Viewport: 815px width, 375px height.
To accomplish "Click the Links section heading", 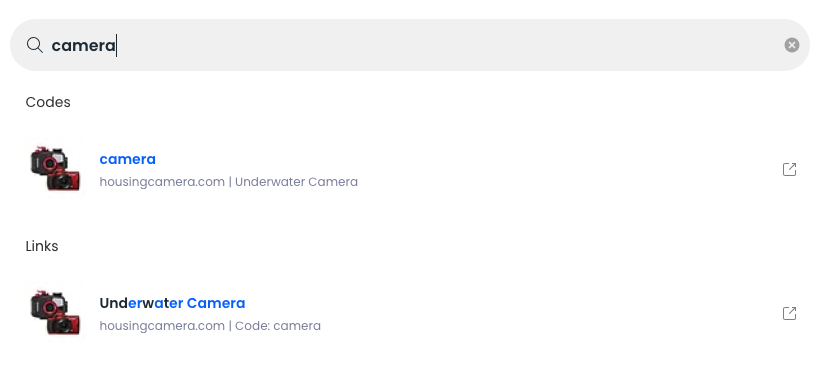I will coord(42,246).
